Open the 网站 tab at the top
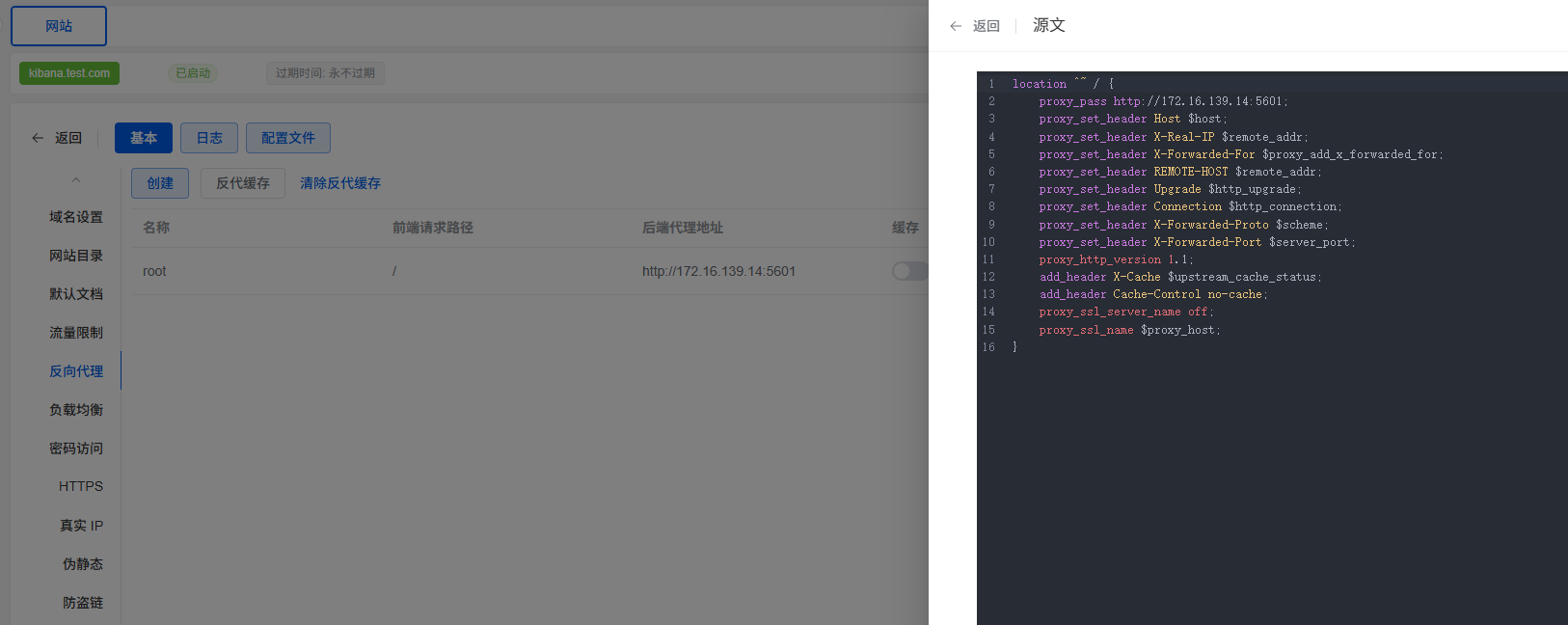The image size is (1568, 625). tap(59, 26)
